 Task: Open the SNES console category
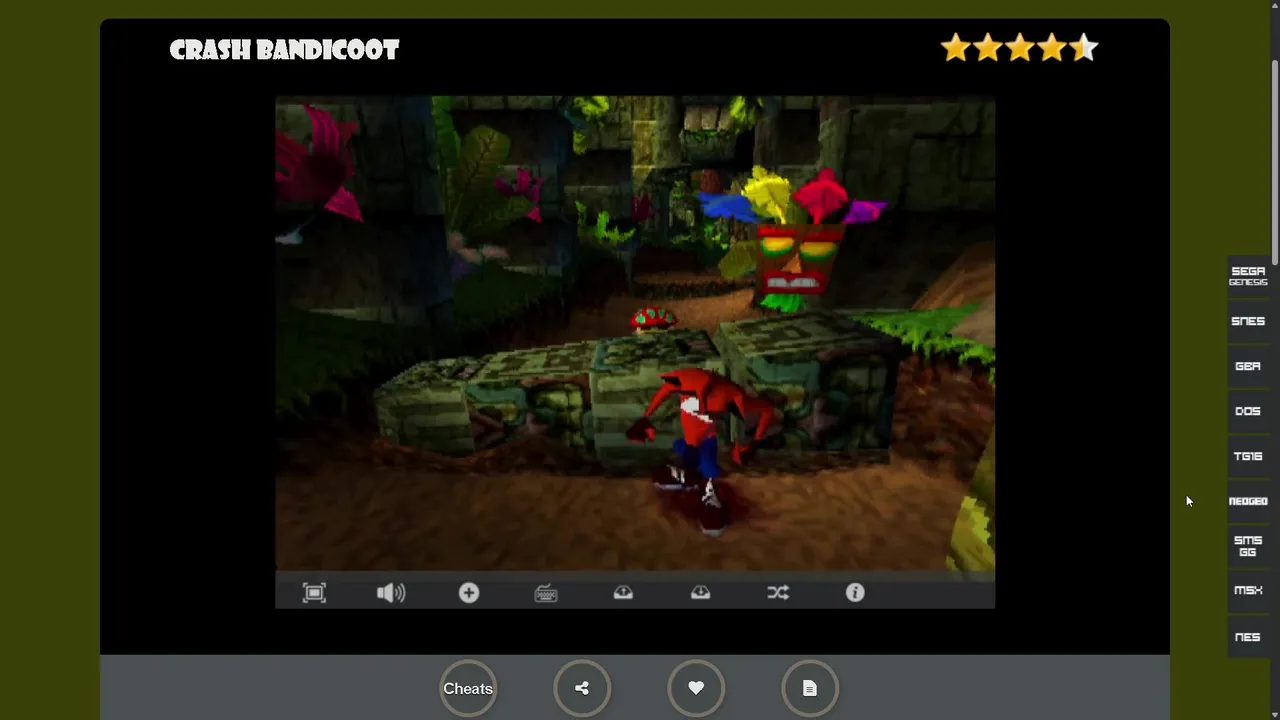click(1248, 321)
